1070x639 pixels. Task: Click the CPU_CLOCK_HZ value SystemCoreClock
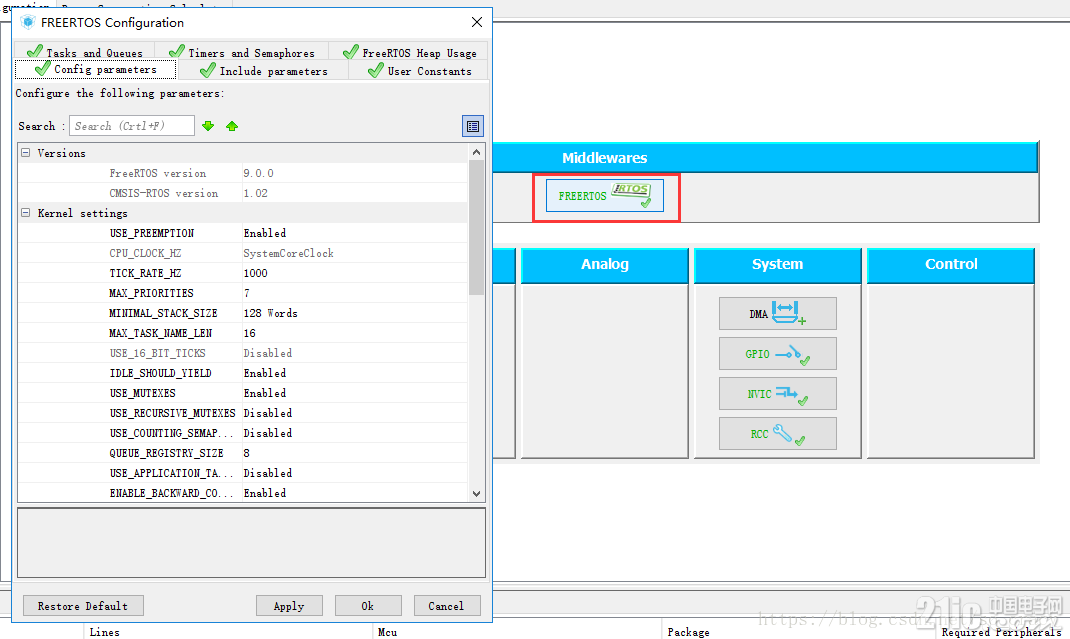[289, 253]
